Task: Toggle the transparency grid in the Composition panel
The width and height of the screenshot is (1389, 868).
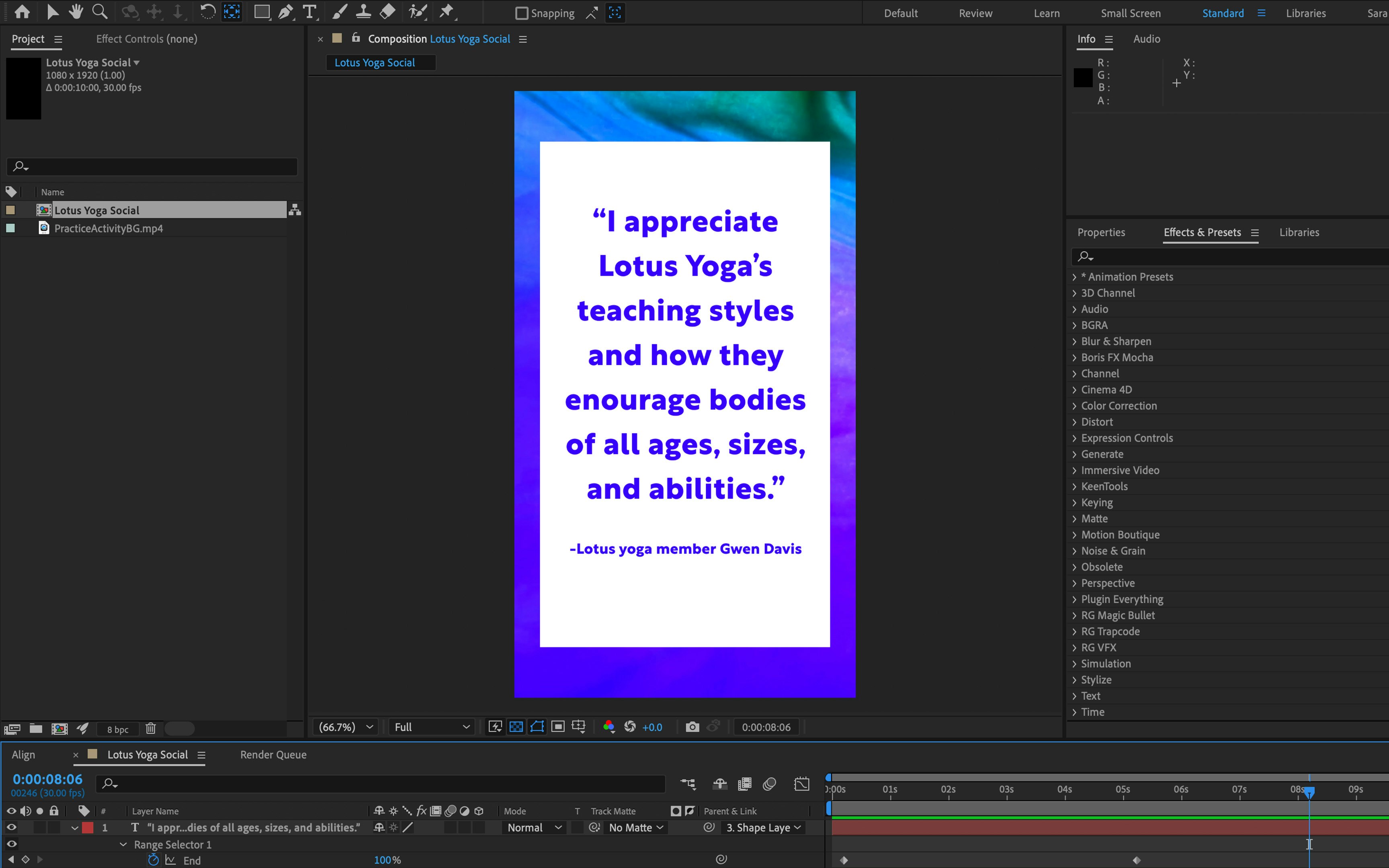Action: (516, 726)
